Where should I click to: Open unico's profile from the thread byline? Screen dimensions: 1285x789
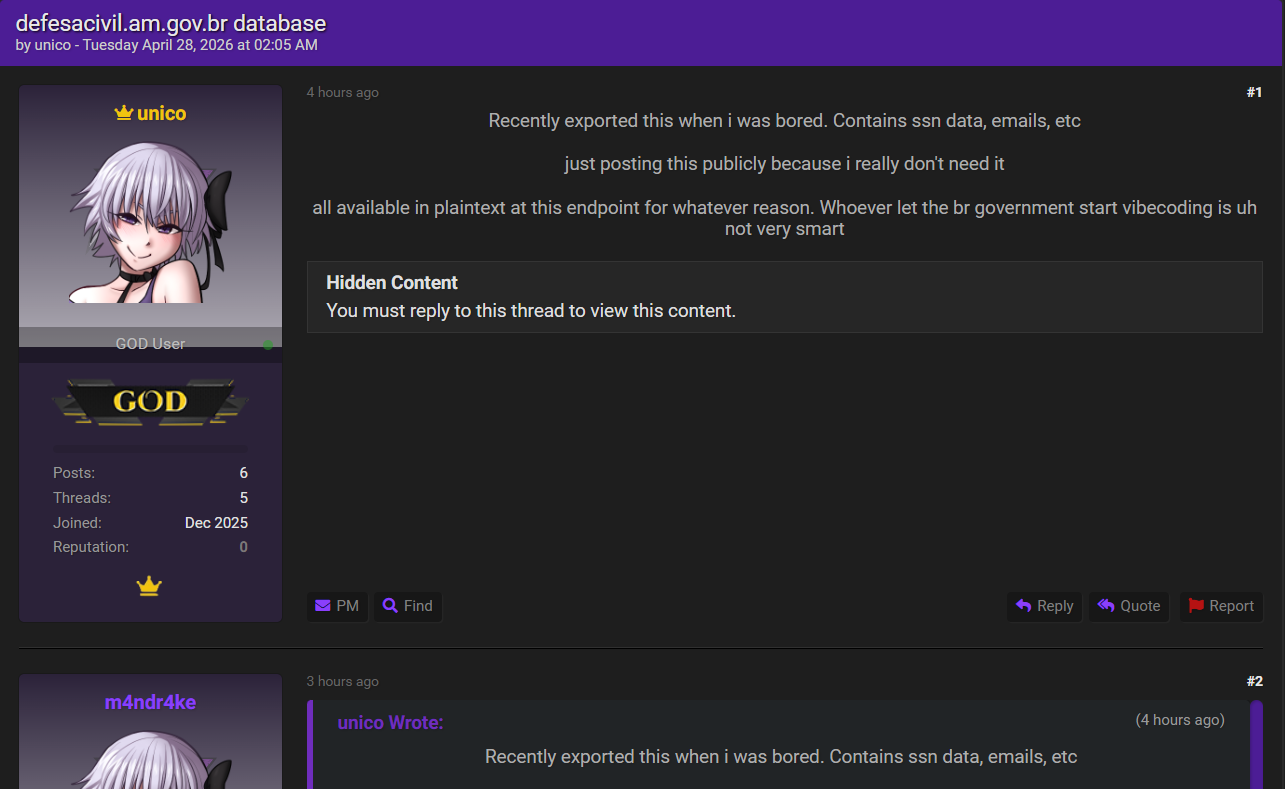tap(53, 45)
